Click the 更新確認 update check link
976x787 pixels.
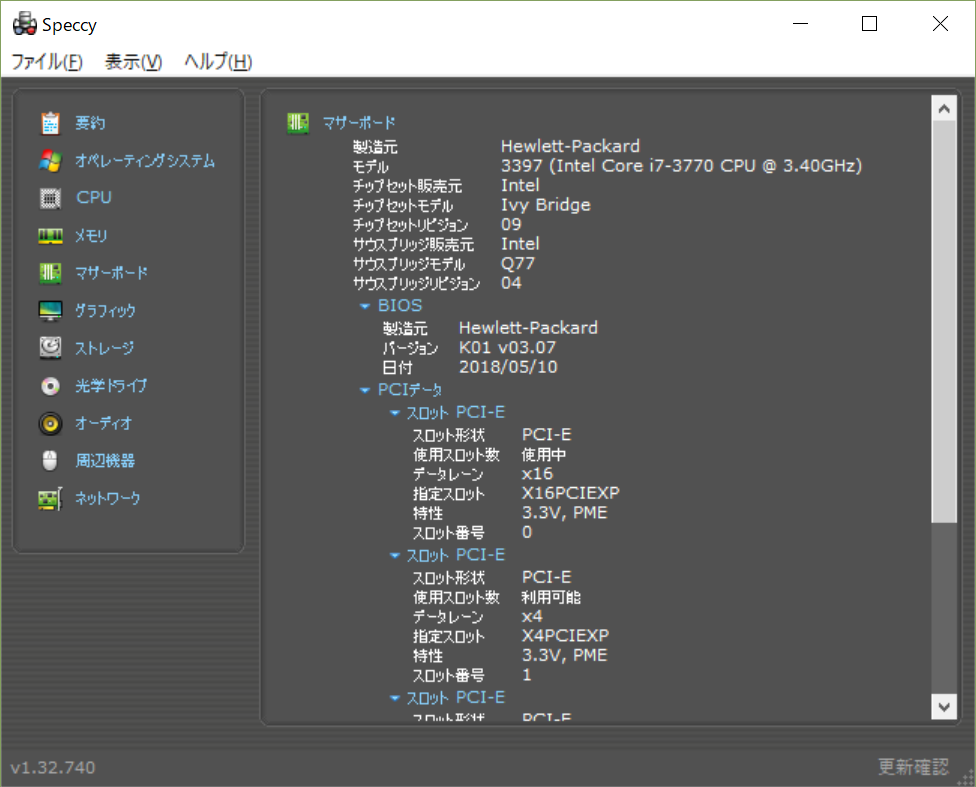(913, 766)
